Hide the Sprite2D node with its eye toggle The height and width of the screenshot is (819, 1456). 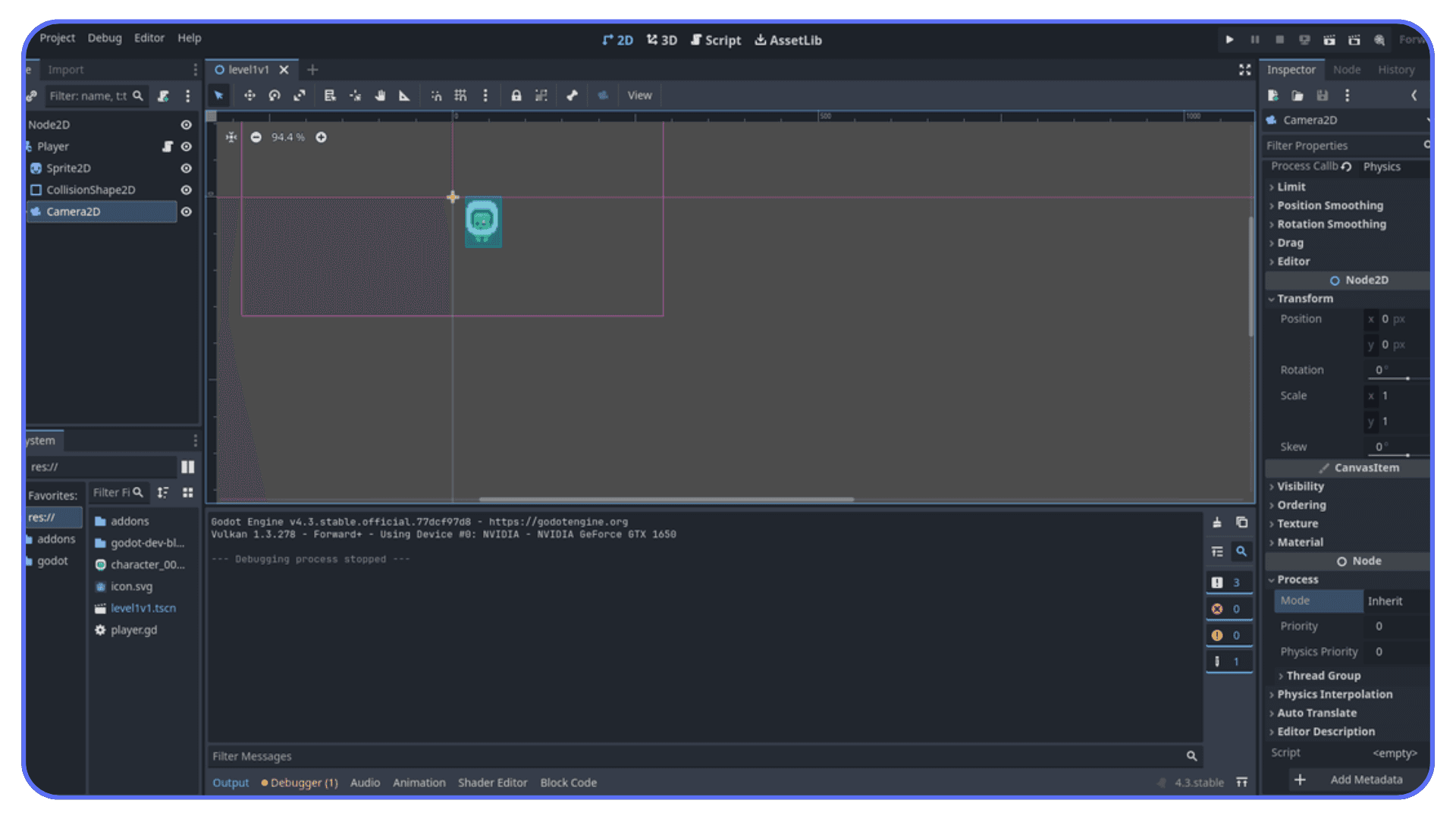point(186,168)
